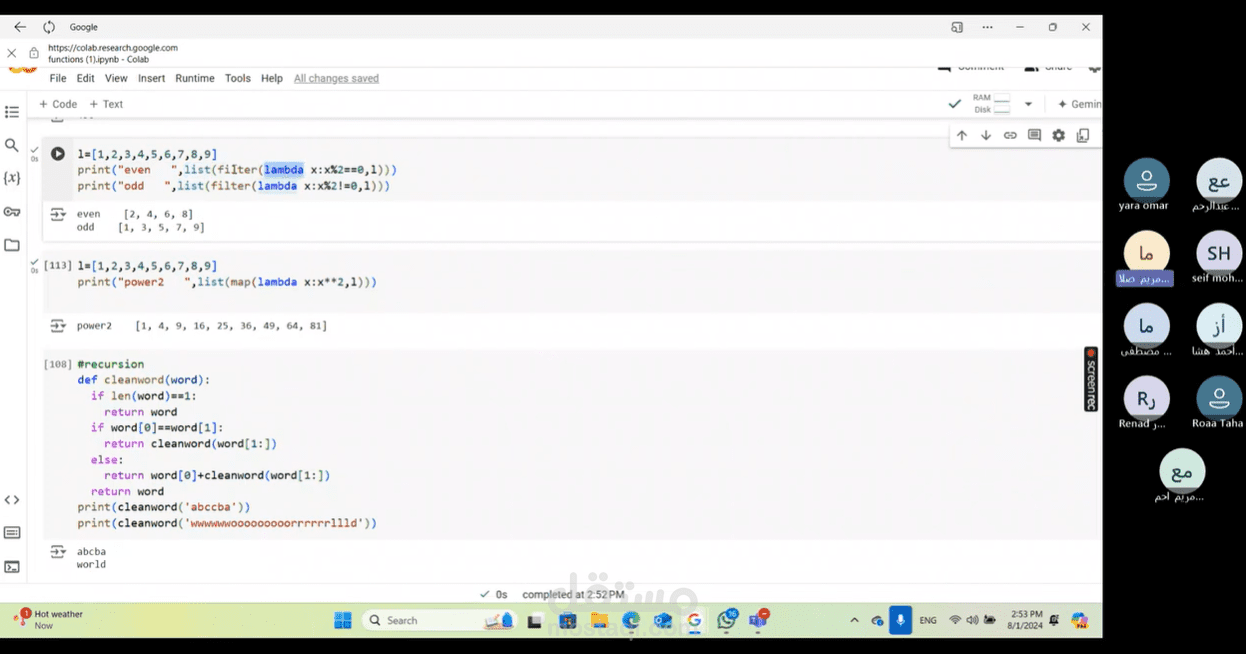Image resolution: width=1246 pixels, height=654 pixels.
Task: Click the Windows Search box
Action: [x=430, y=620]
